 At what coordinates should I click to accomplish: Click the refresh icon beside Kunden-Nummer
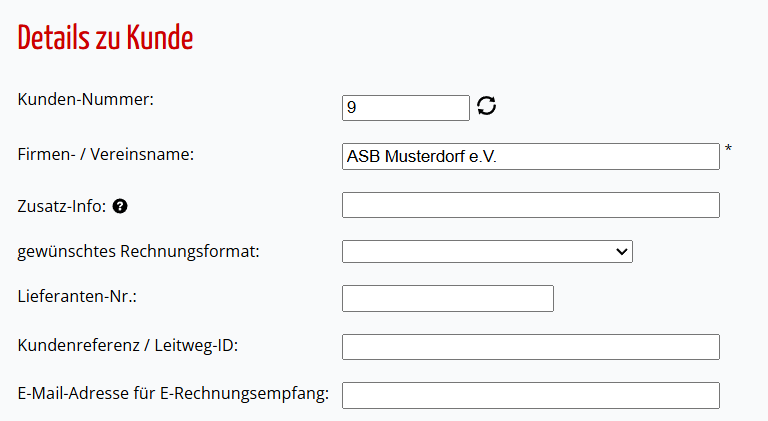(x=486, y=106)
